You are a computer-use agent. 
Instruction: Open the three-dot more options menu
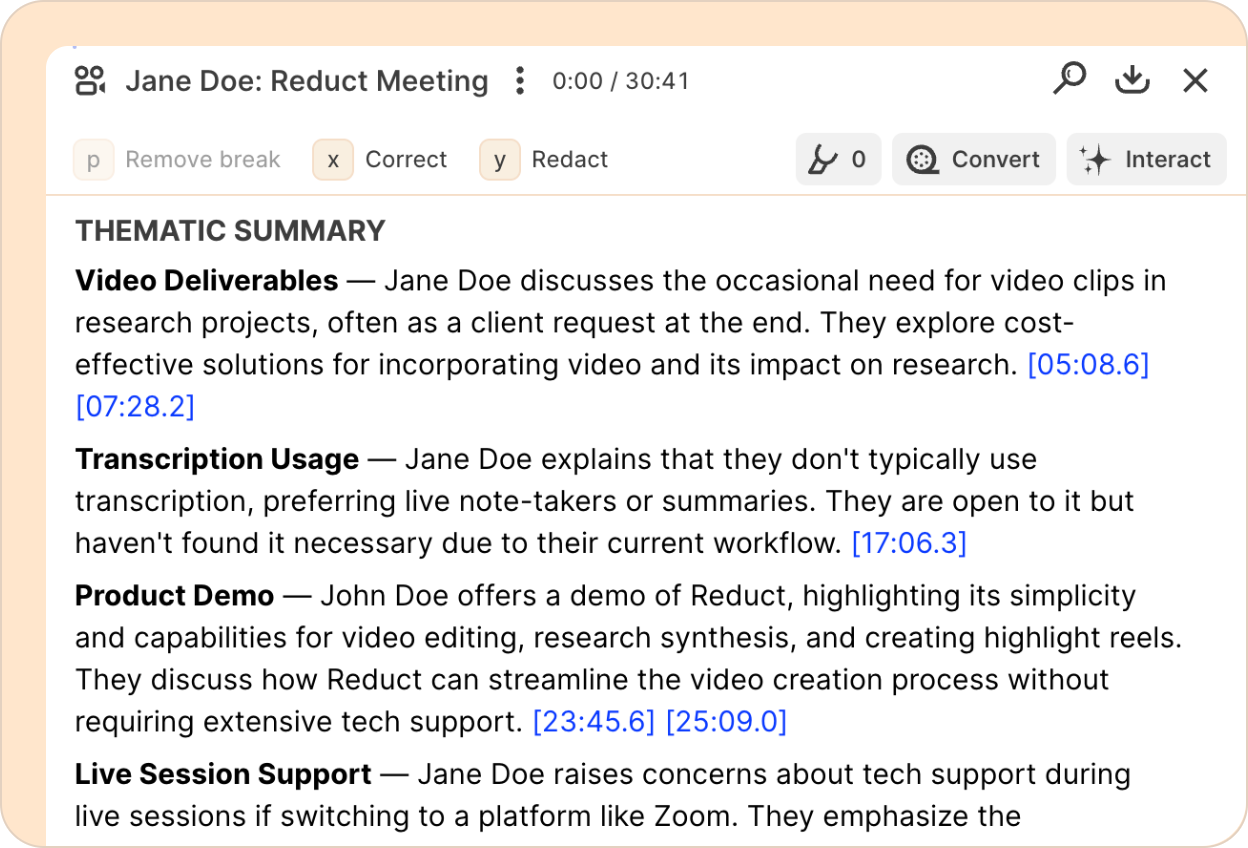[x=519, y=81]
